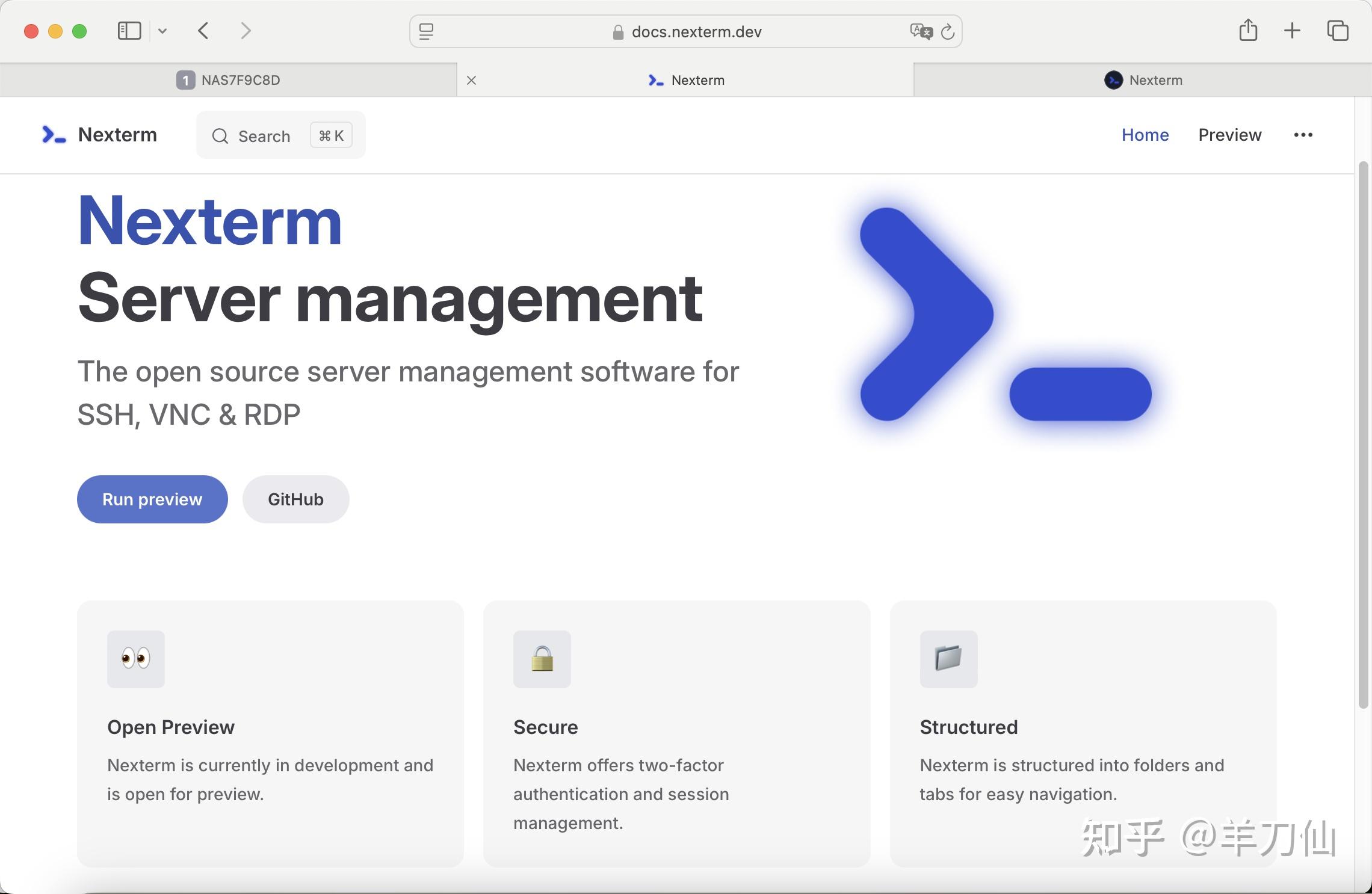Switch to the NAS7F9C8D tab
This screenshot has width=1372, height=894.
tap(229, 80)
